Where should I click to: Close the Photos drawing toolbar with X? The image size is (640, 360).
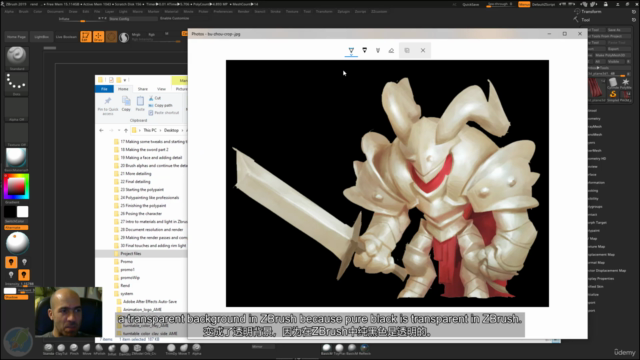[x=423, y=50]
